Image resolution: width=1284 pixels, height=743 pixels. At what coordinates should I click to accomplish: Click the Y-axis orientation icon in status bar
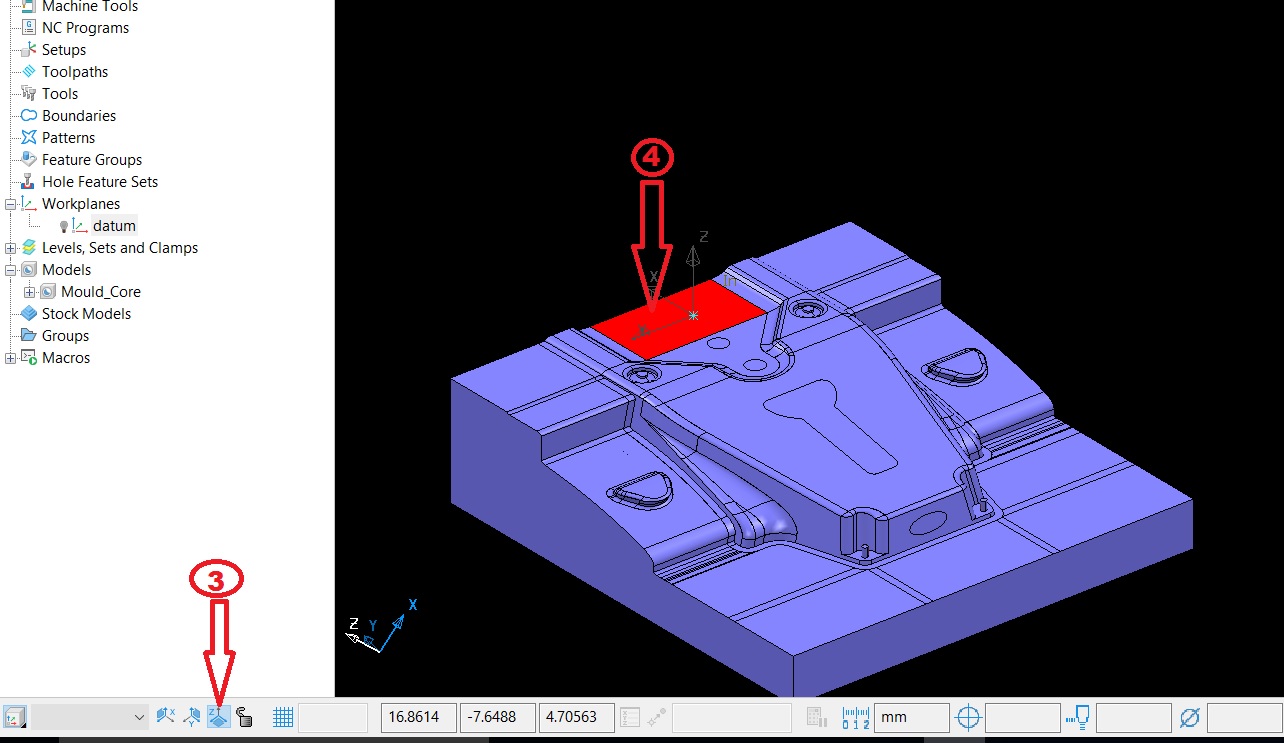point(192,717)
